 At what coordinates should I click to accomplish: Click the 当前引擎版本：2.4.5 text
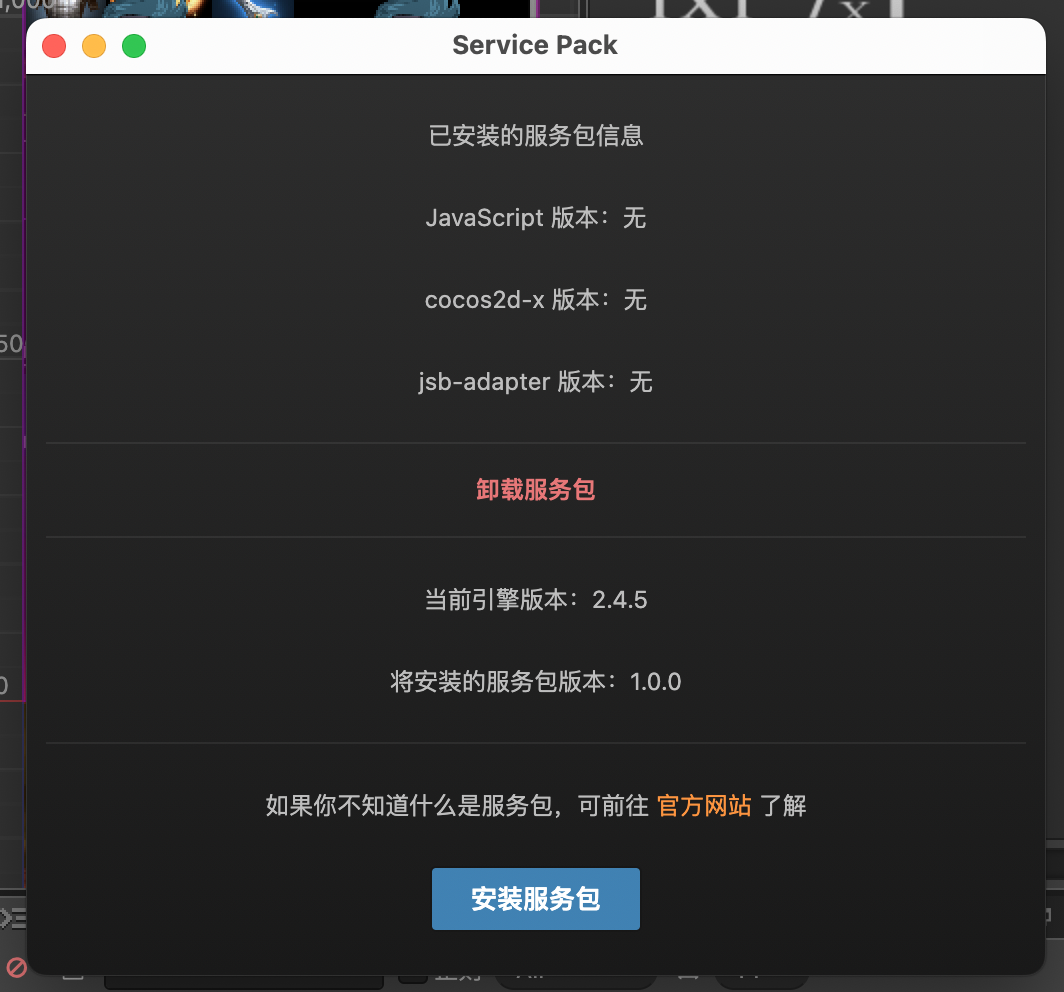click(x=535, y=599)
